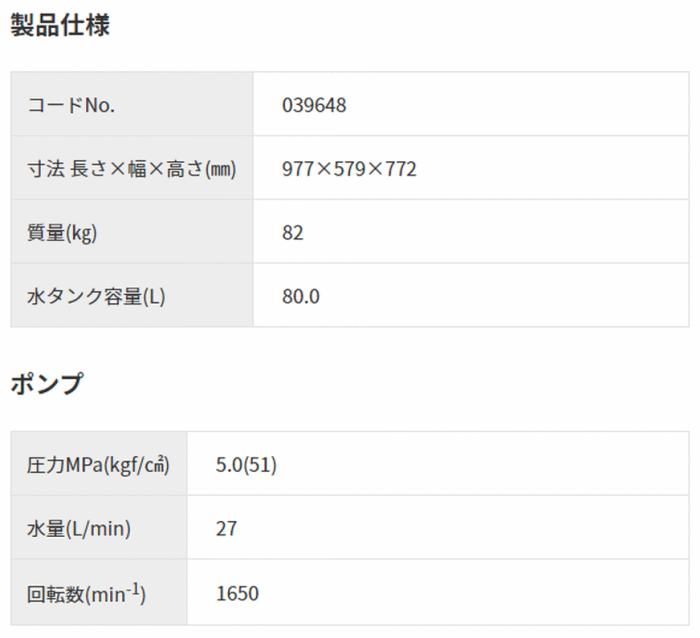Click the ポンプ section heading
700x638 pixels.
tap(47, 384)
